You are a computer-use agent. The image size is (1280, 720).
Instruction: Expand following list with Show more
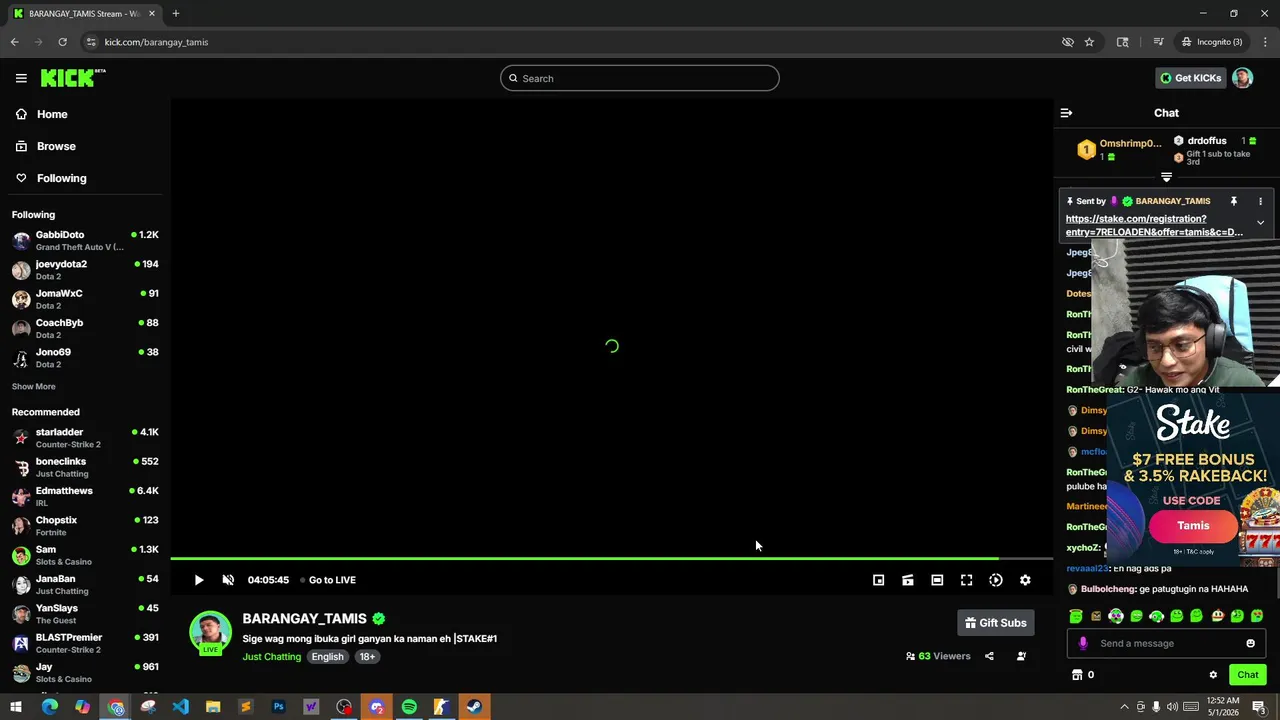[x=34, y=386]
